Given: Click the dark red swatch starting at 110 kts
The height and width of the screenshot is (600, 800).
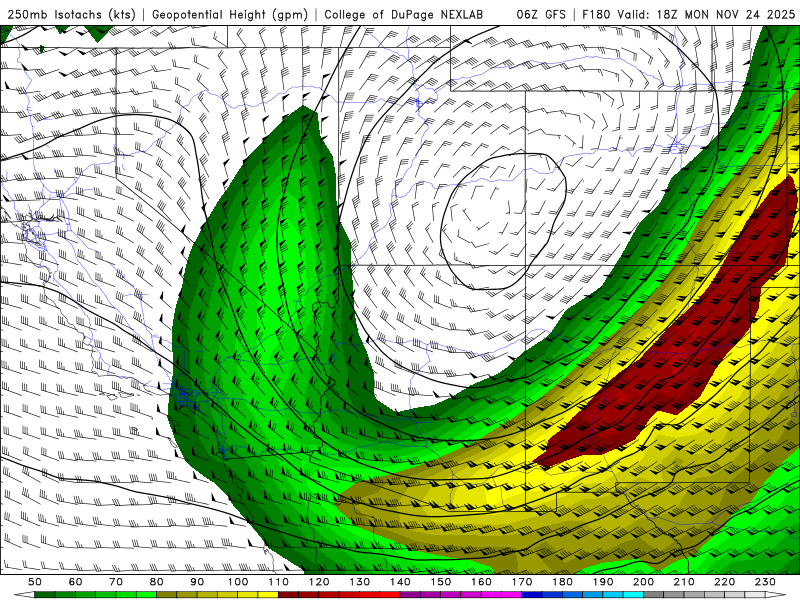Looking at the screenshot, I should point(288,595).
